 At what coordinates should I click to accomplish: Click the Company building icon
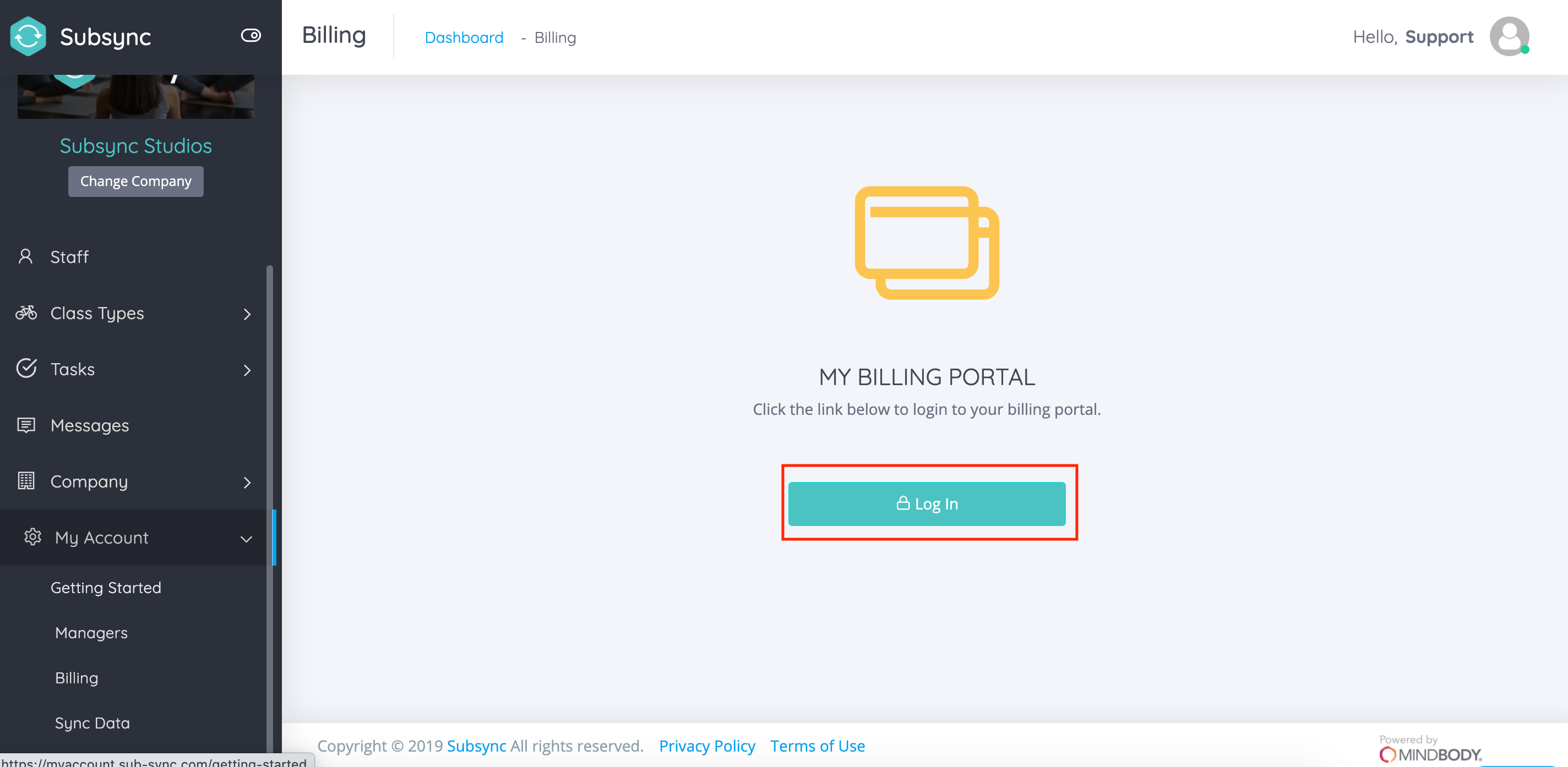(25, 480)
